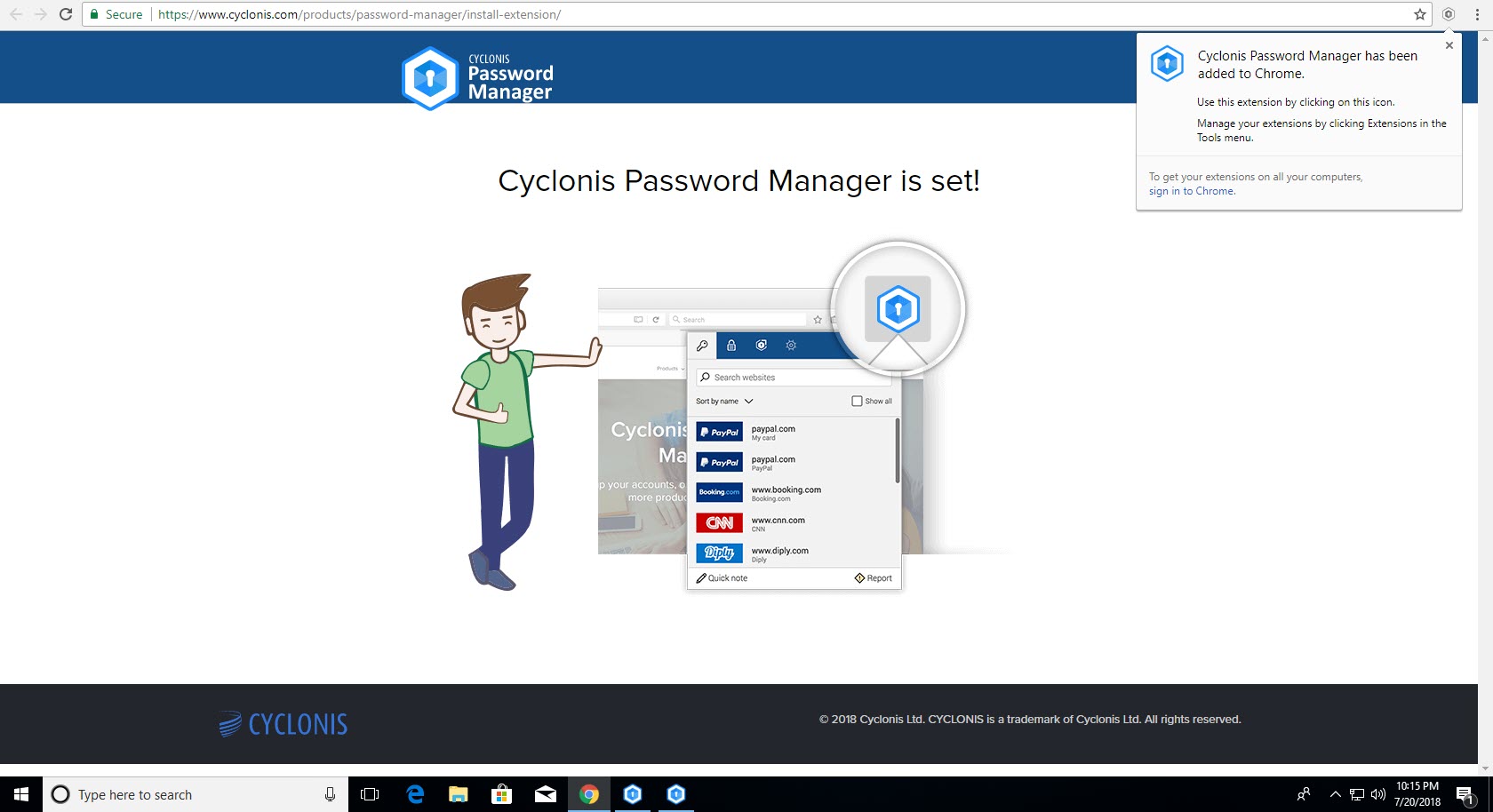Screen dimensions: 1493x812
Task: Click 'Use this extension by clicking on this icon.'
Action: pos(1296,102)
